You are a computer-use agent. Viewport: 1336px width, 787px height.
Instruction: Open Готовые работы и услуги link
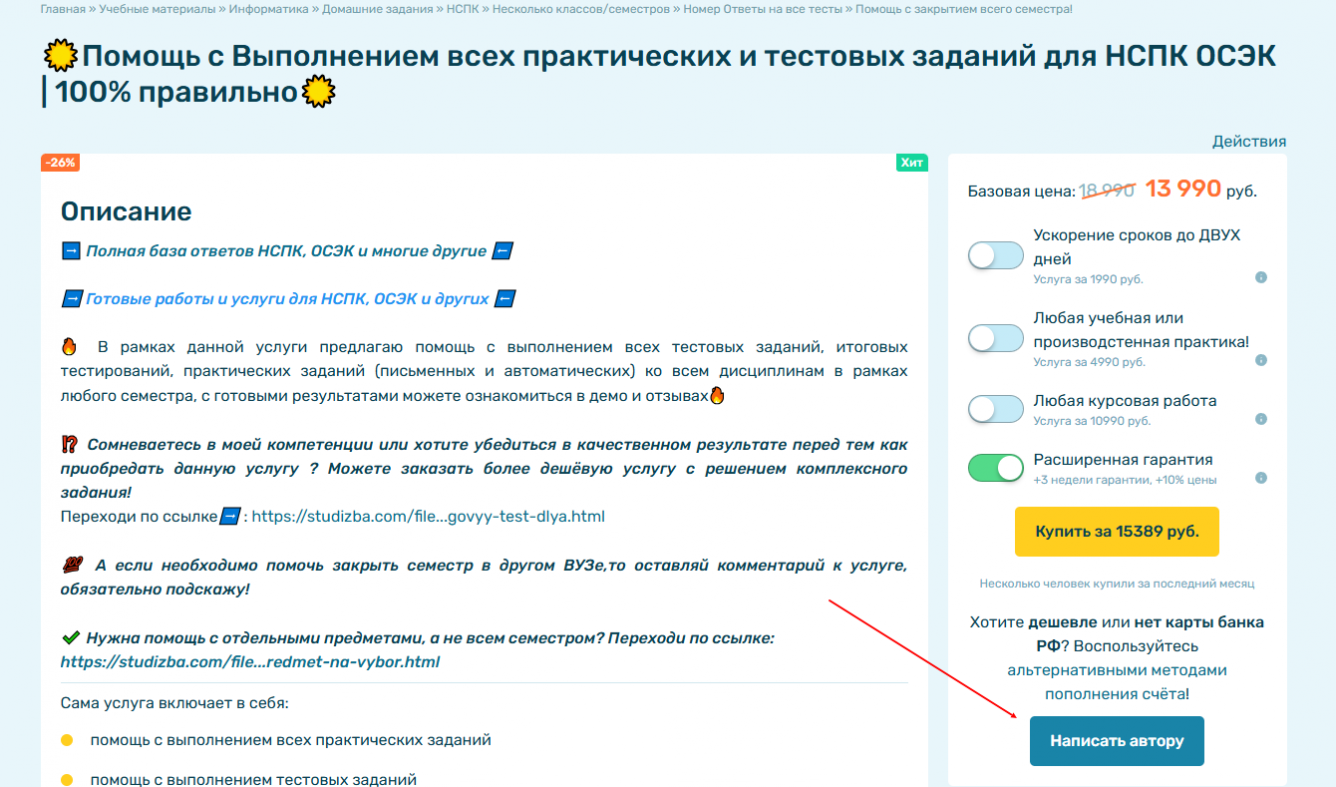coord(288,299)
